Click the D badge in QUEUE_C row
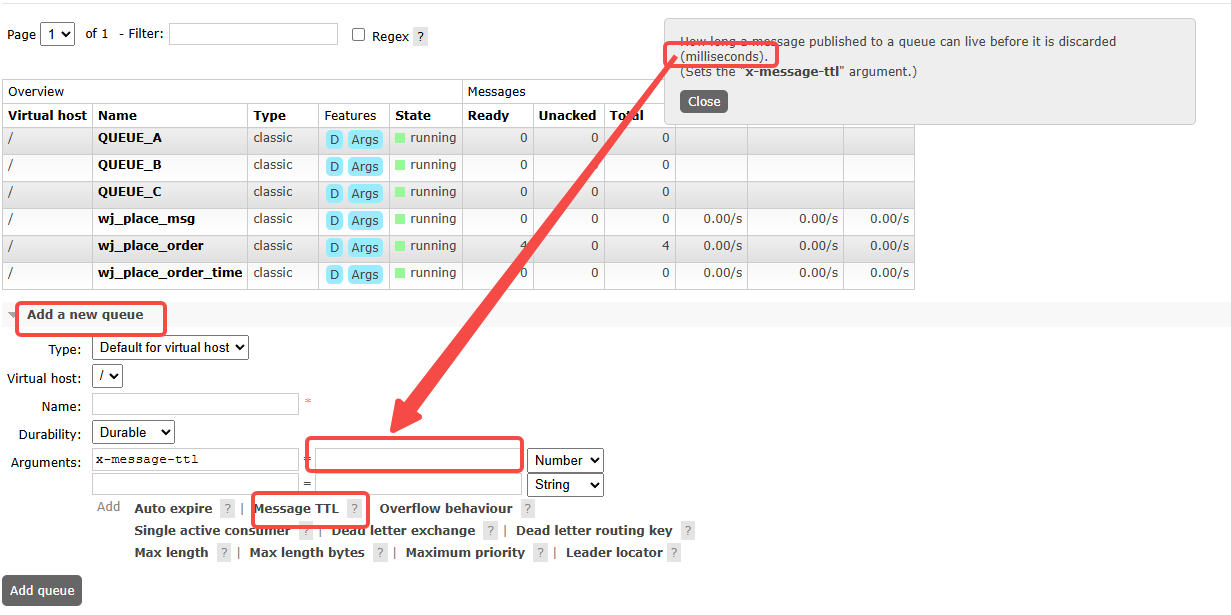The image size is (1231, 615). pos(334,194)
